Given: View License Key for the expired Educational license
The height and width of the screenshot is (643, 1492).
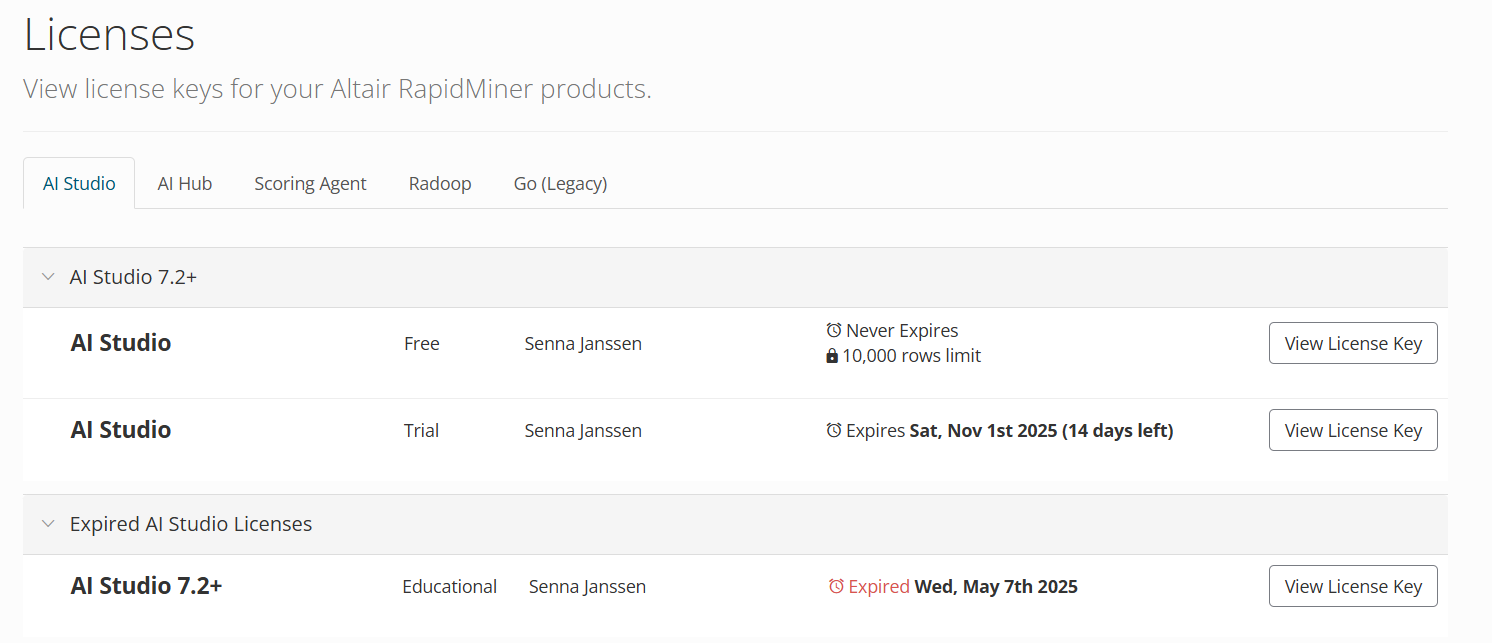Looking at the screenshot, I should tap(1352, 586).
